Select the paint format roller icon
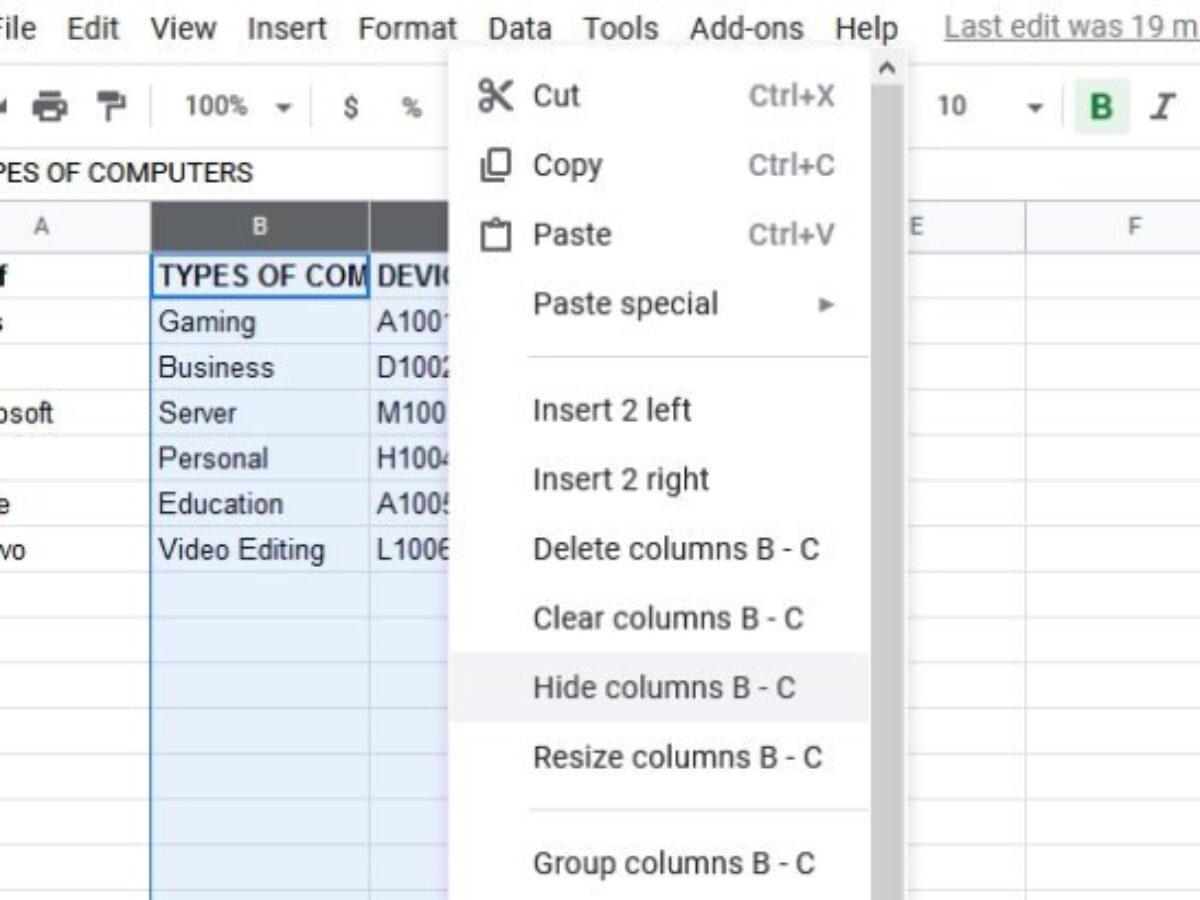Viewport: 1200px width, 900px height. point(111,106)
